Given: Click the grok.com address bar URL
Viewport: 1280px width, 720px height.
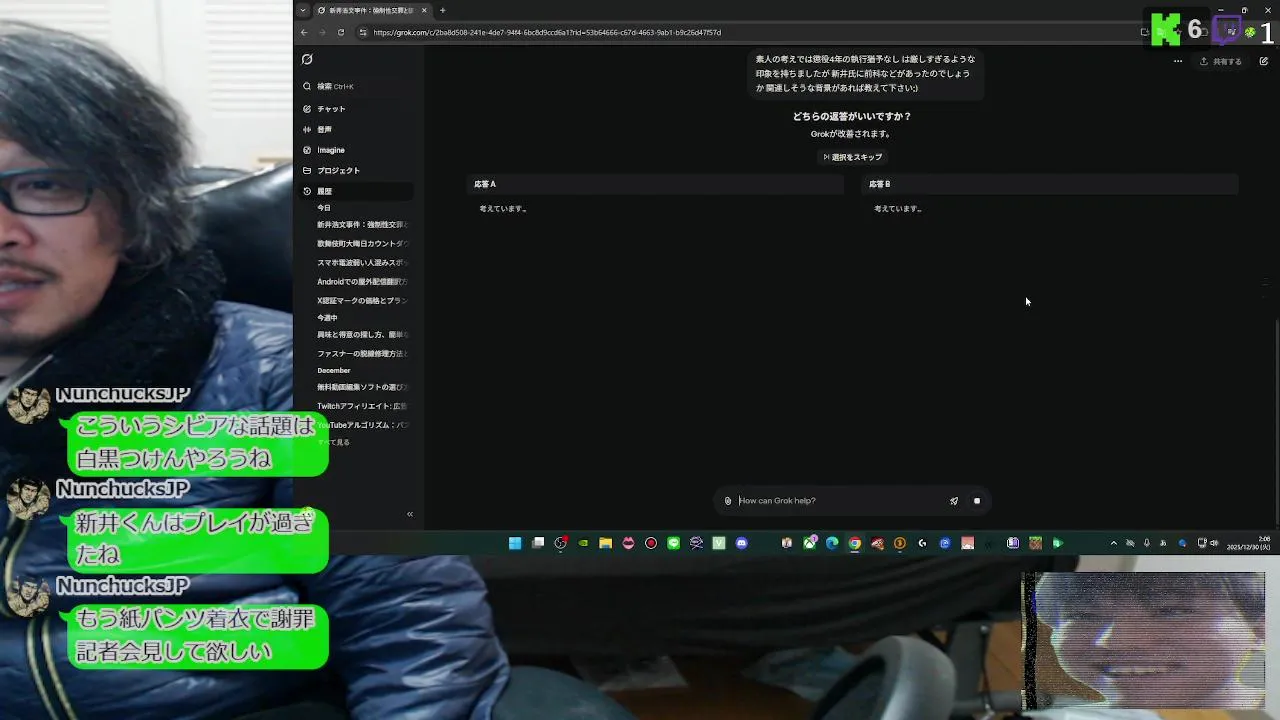Looking at the screenshot, I should [547, 32].
